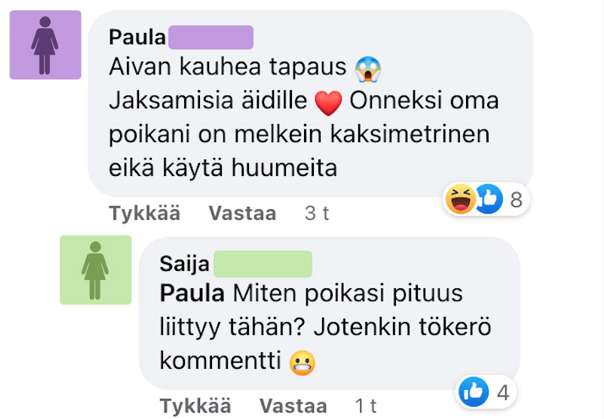Show the 8 reactions on Paula's comment
604x419 pixels.
(x=516, y=200)
